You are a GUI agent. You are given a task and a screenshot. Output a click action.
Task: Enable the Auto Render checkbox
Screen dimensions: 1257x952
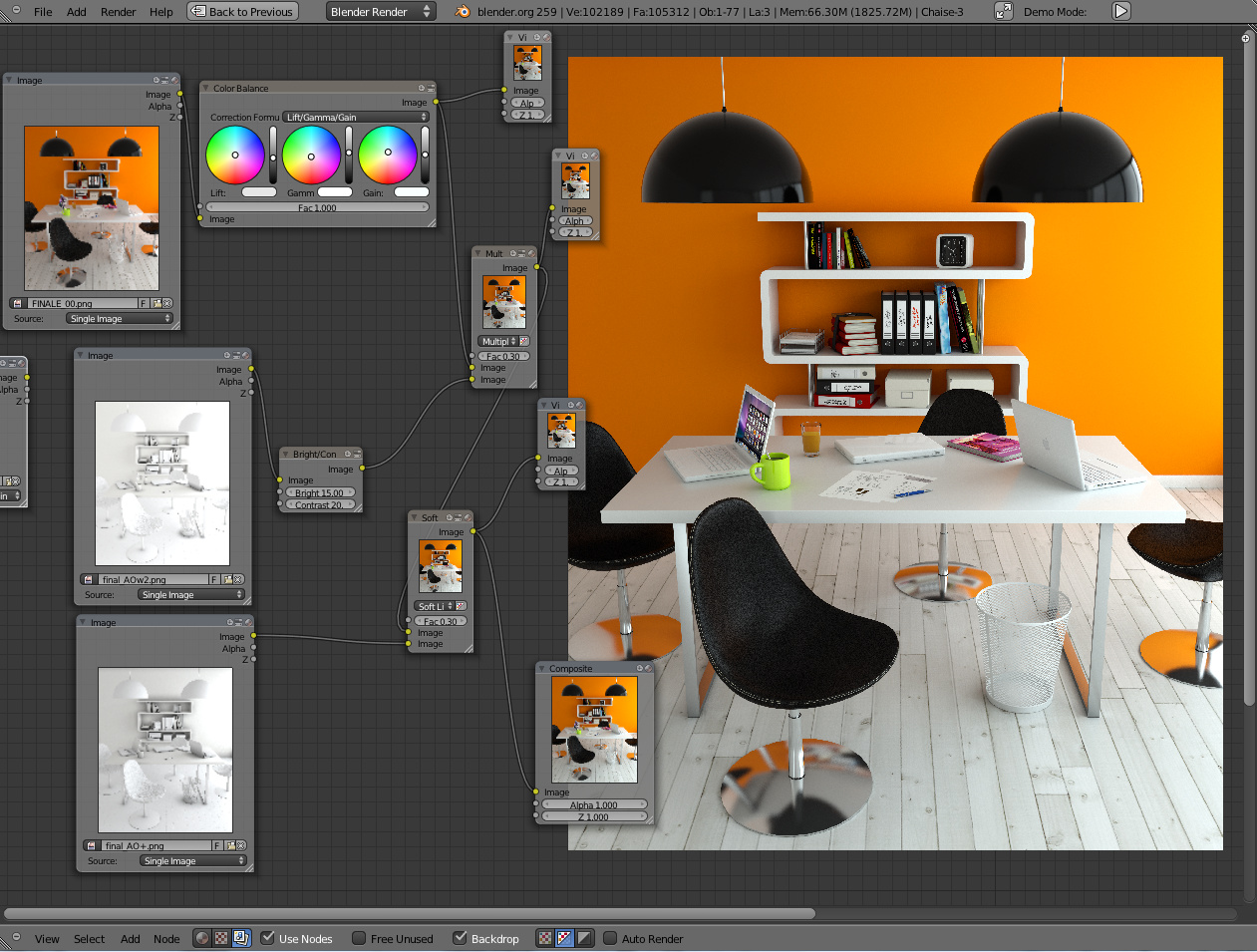[x=610, y=938]
